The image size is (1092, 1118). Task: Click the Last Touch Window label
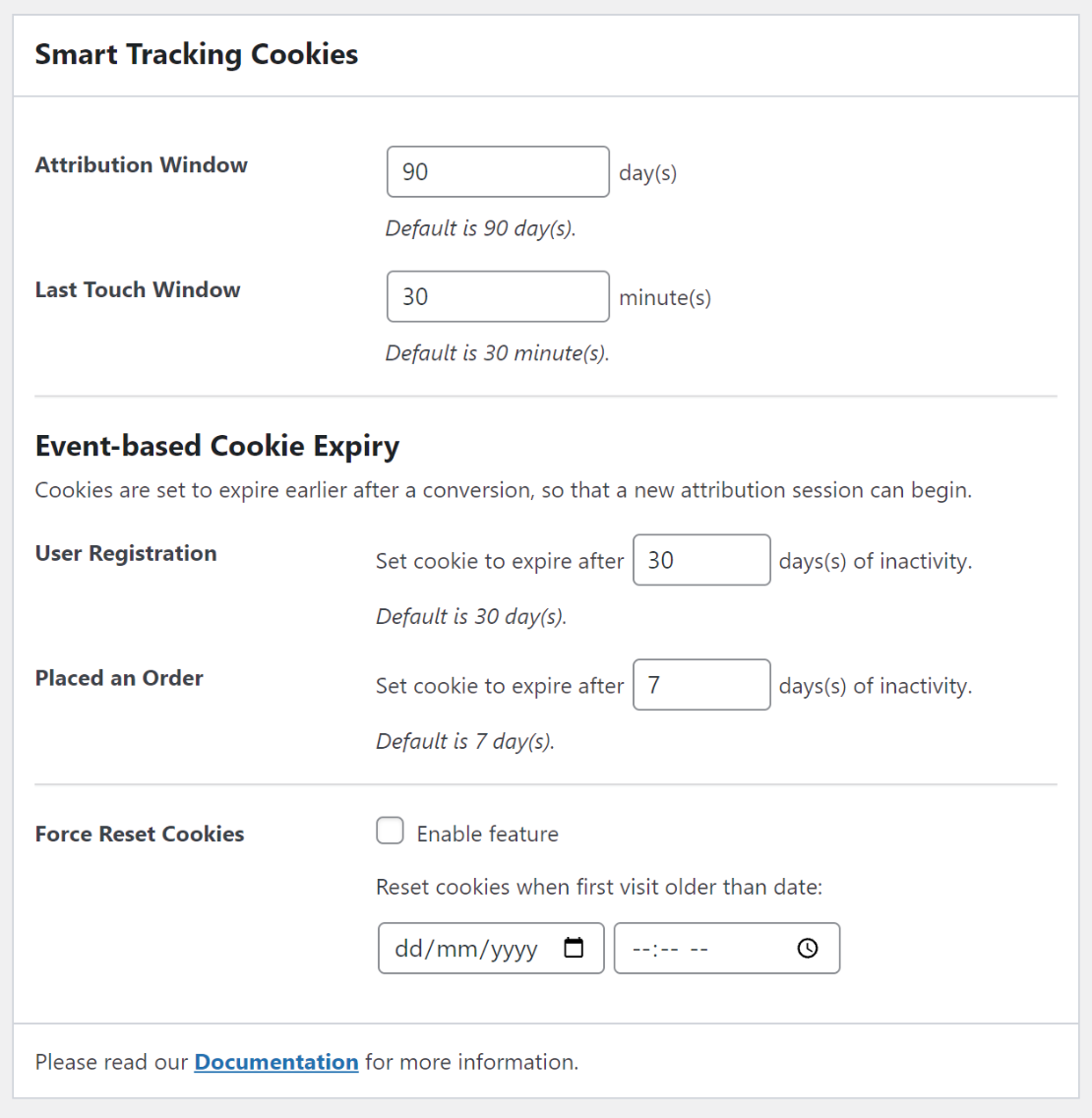tap(138, 289)
